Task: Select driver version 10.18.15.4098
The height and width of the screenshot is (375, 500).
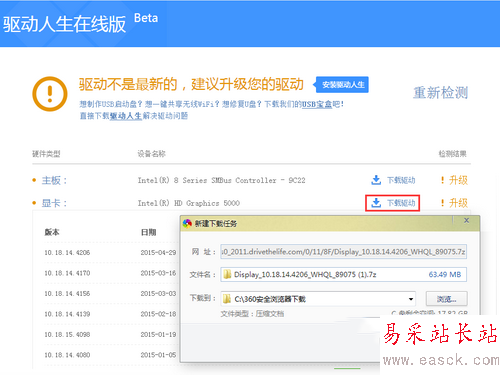Action: [67, 334]
